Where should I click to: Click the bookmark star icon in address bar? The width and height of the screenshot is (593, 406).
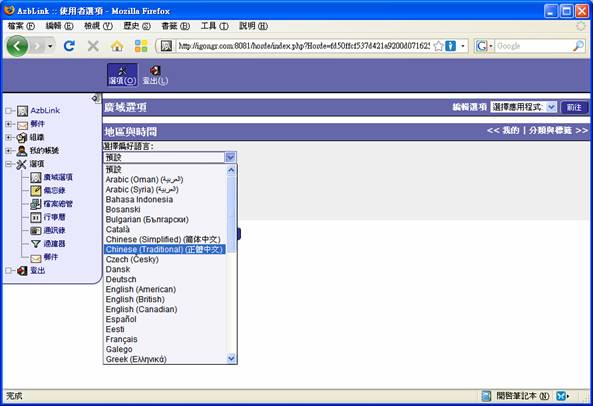[438, 46]
